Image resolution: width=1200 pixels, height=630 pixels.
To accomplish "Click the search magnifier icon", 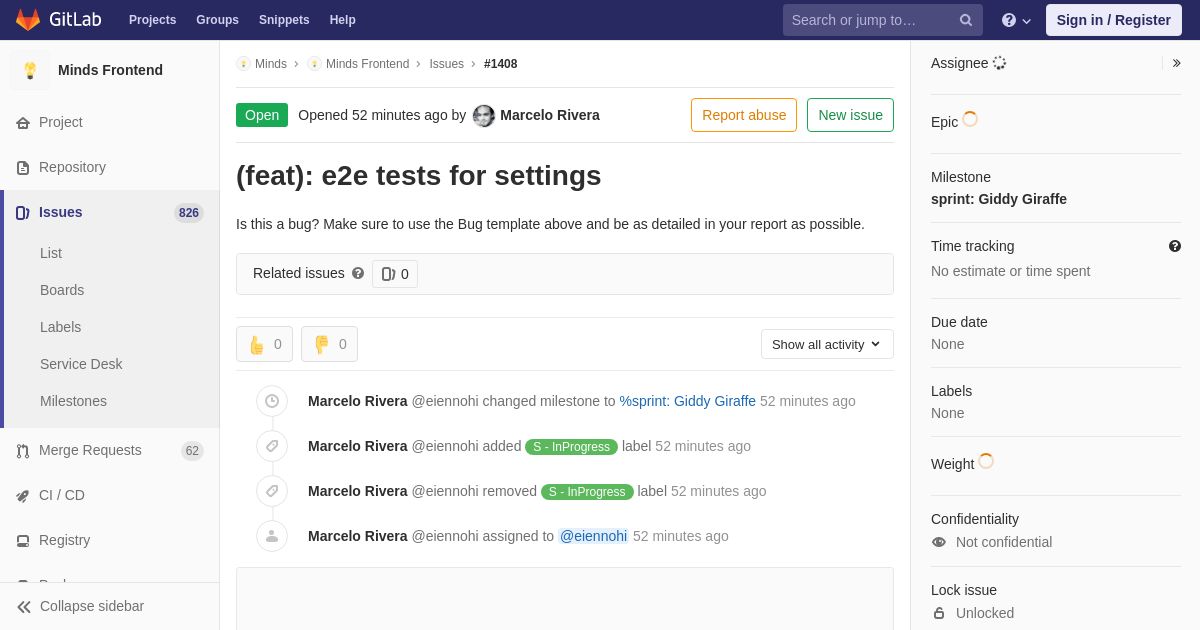I will coord(965,20).
